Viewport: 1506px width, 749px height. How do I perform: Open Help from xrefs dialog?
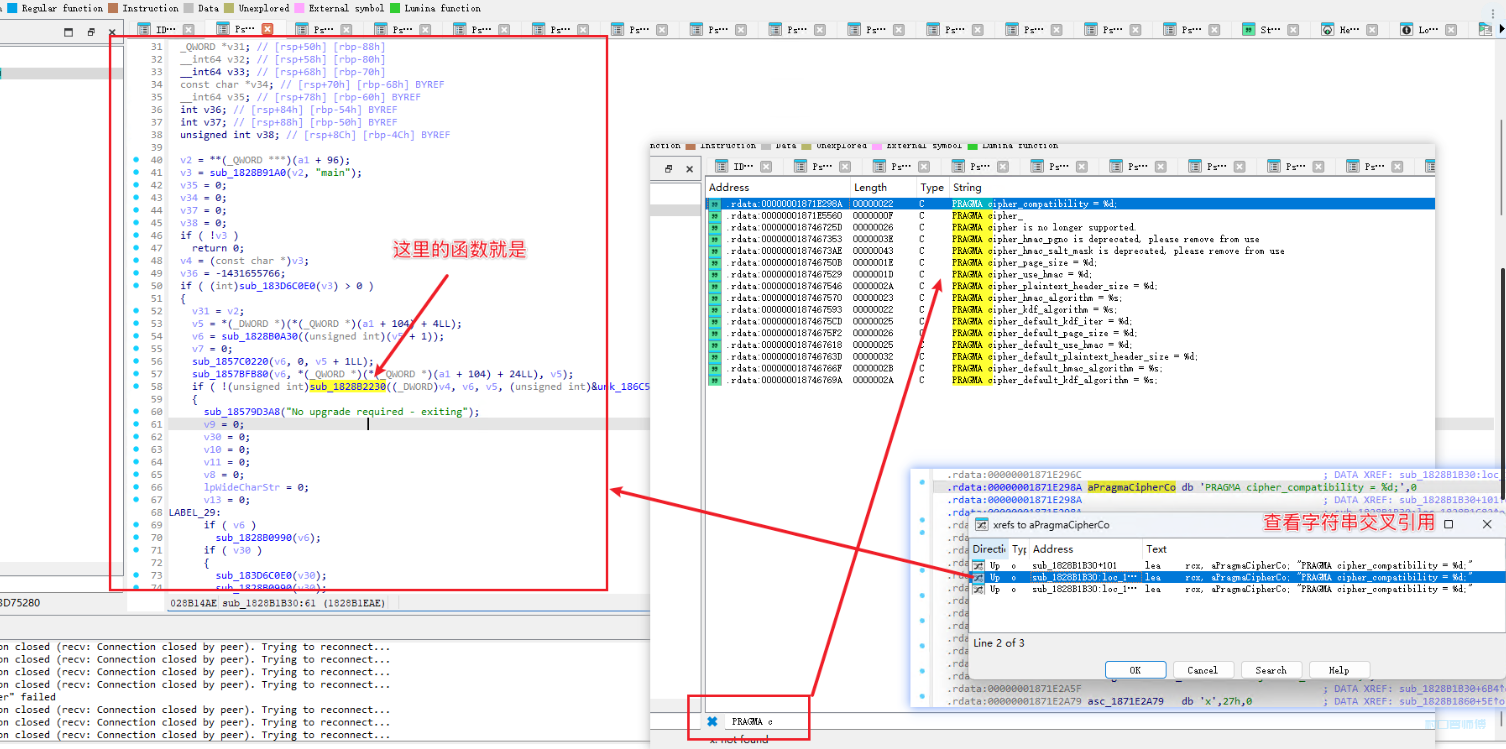pos(1339,670)
